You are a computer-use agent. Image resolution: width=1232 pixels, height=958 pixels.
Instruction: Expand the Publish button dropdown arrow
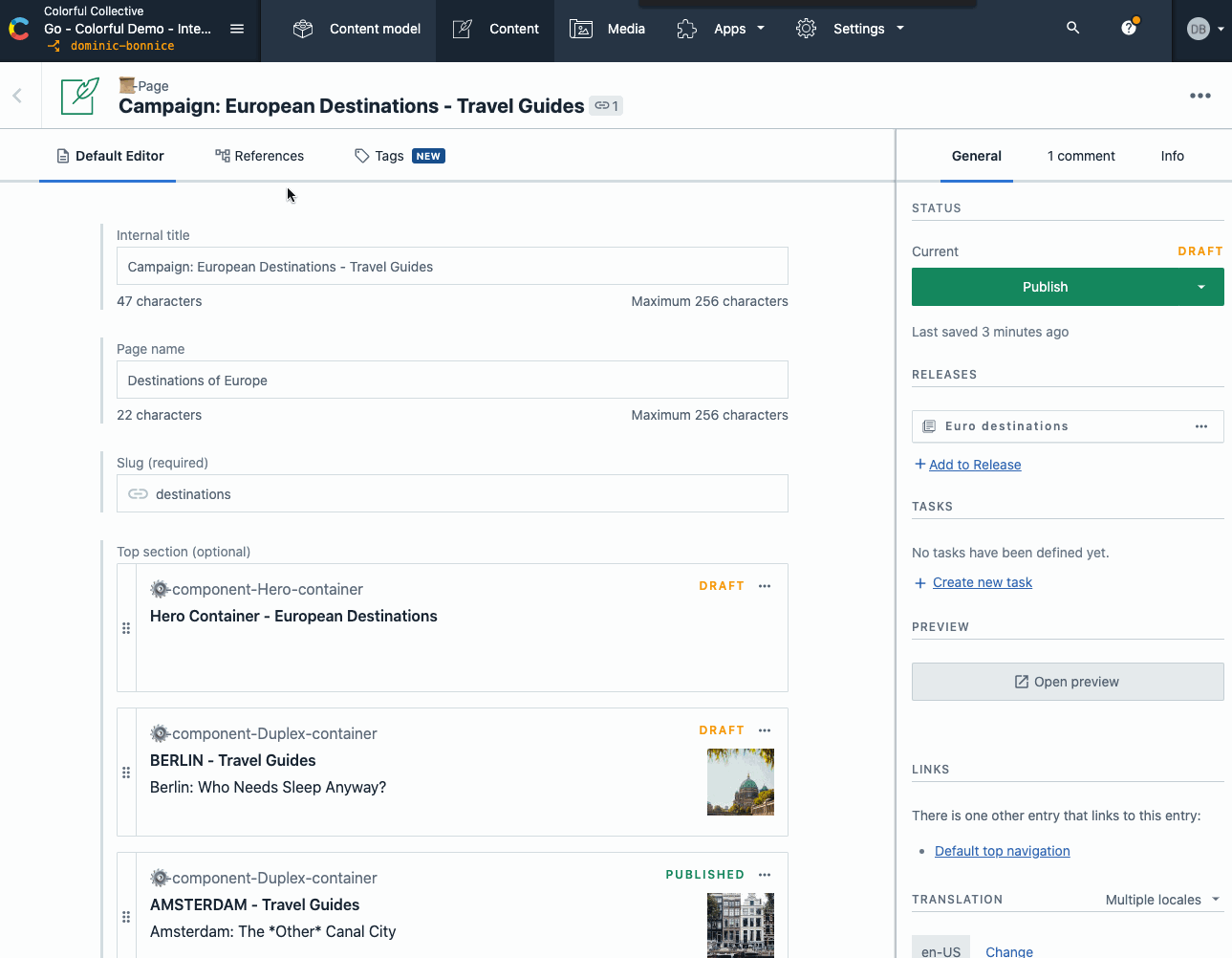click(x=1201, y=287)
